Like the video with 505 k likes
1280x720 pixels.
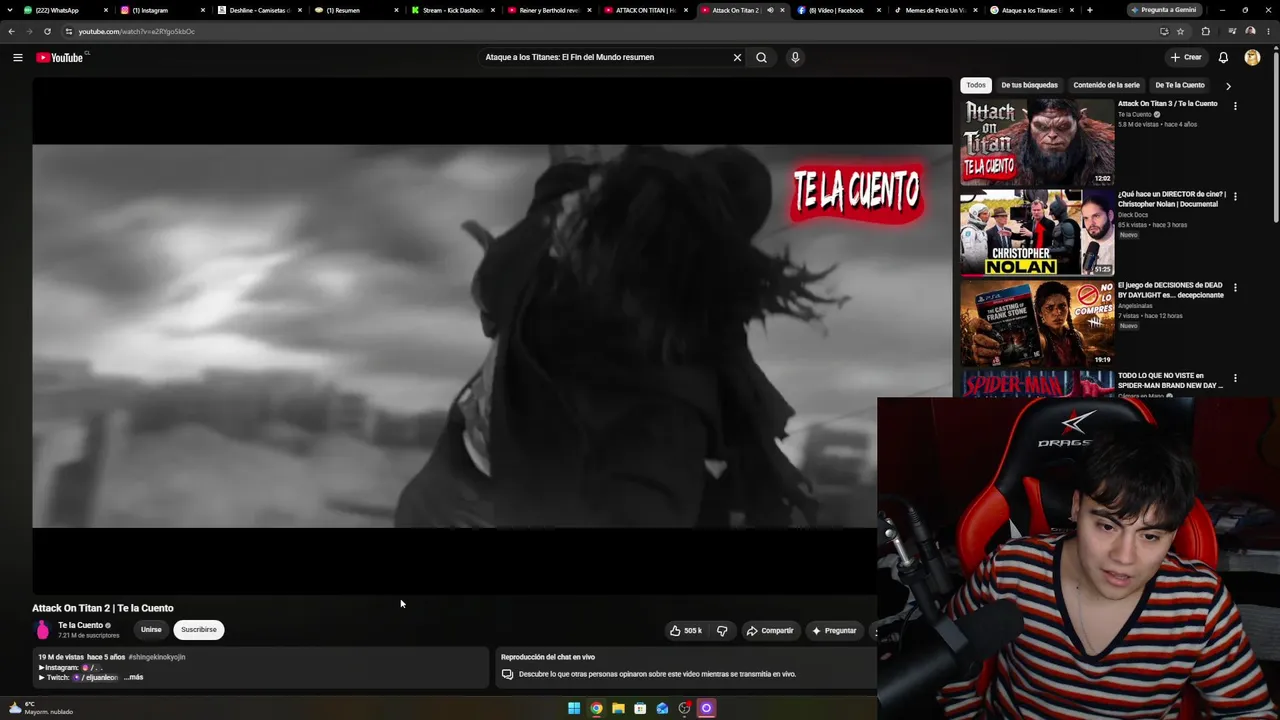click(x=686, y=631)
